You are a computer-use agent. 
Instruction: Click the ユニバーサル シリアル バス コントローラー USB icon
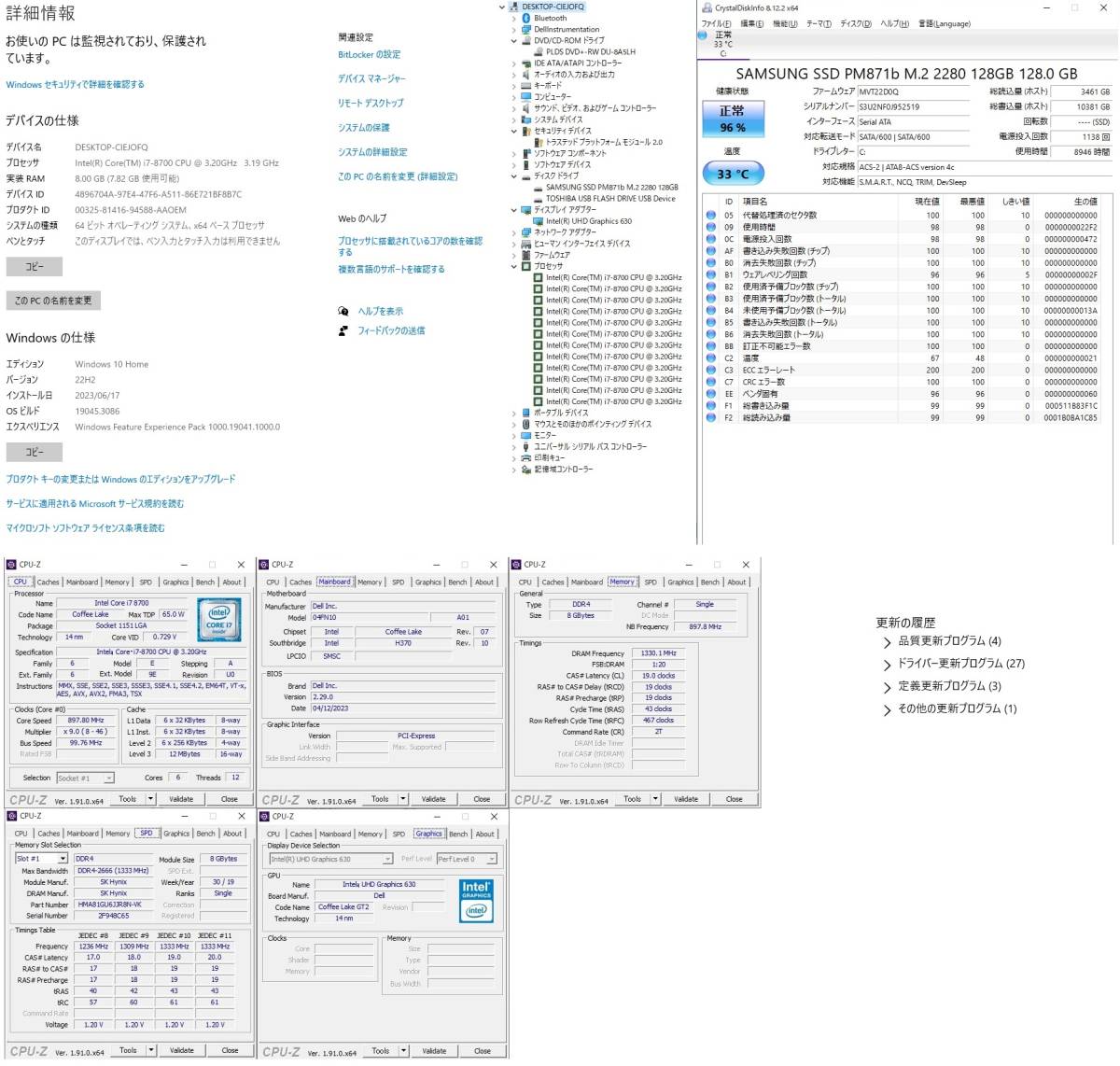[x=526, y=446]
